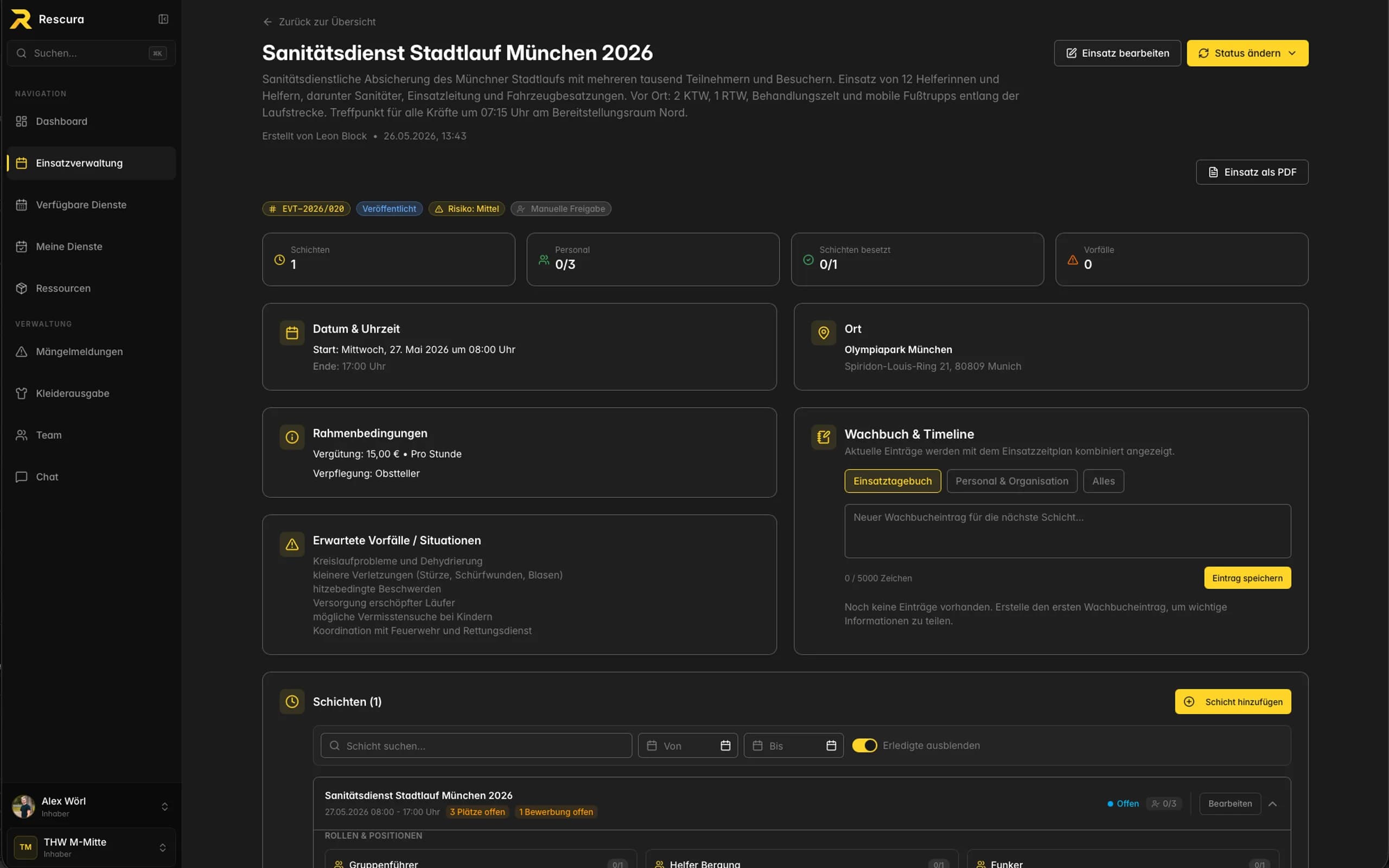The width and height of the screenshot is (1389, 868).
Task: Click the Ort location pin icon
Action: (823, 333)
